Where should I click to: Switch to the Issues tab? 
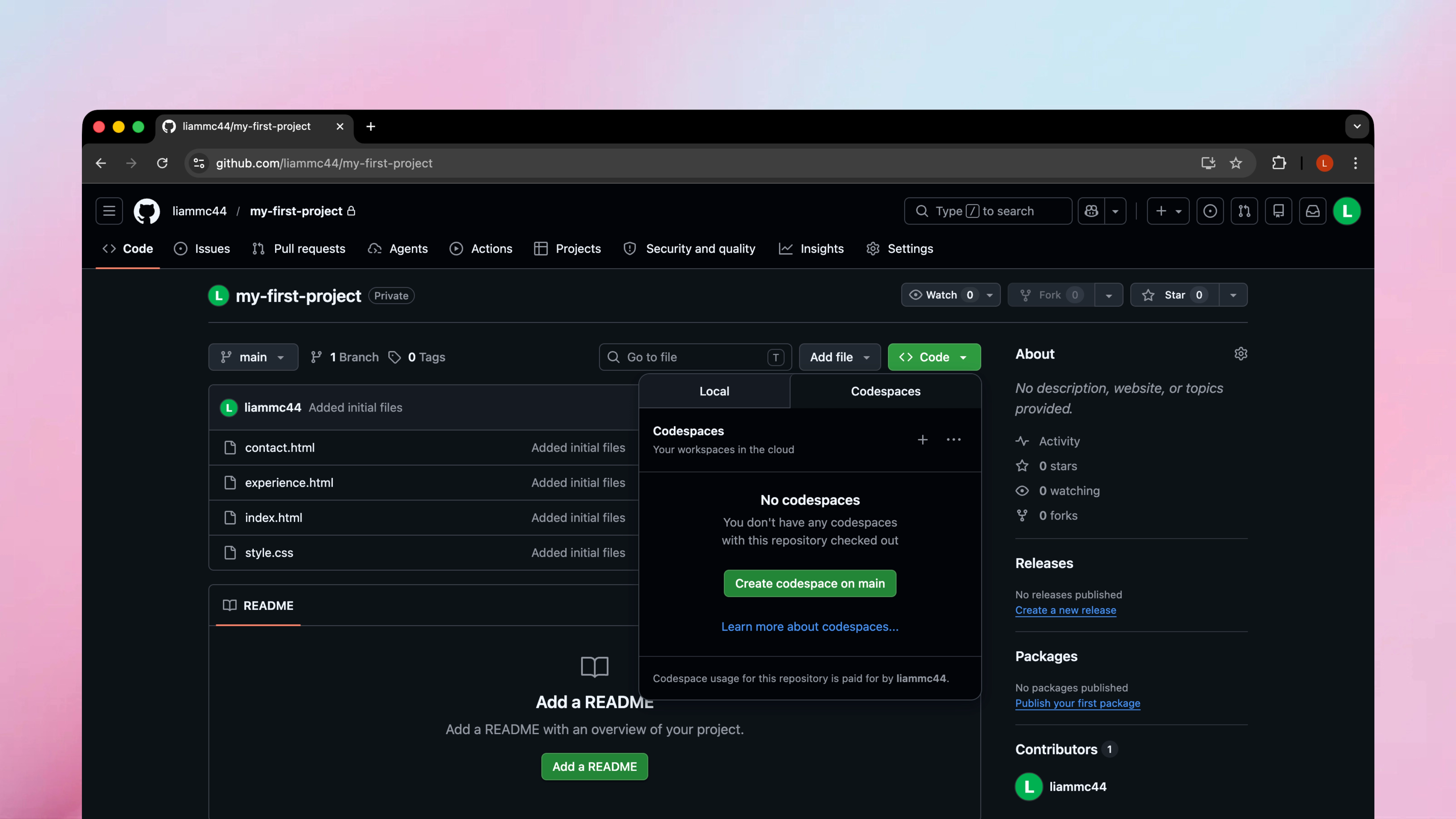point(202,249)
